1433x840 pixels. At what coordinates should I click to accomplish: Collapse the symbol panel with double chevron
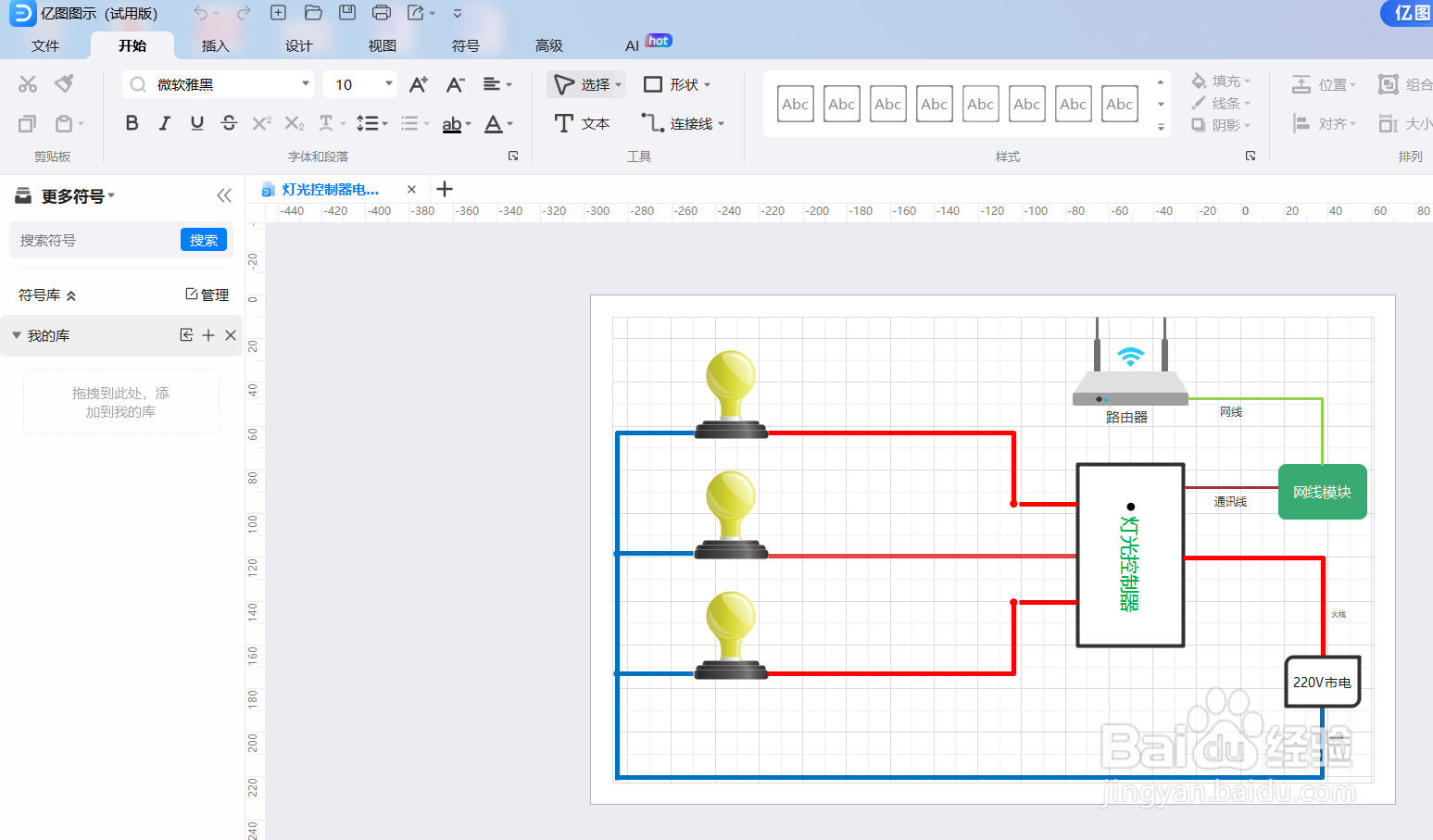point(224,195)
